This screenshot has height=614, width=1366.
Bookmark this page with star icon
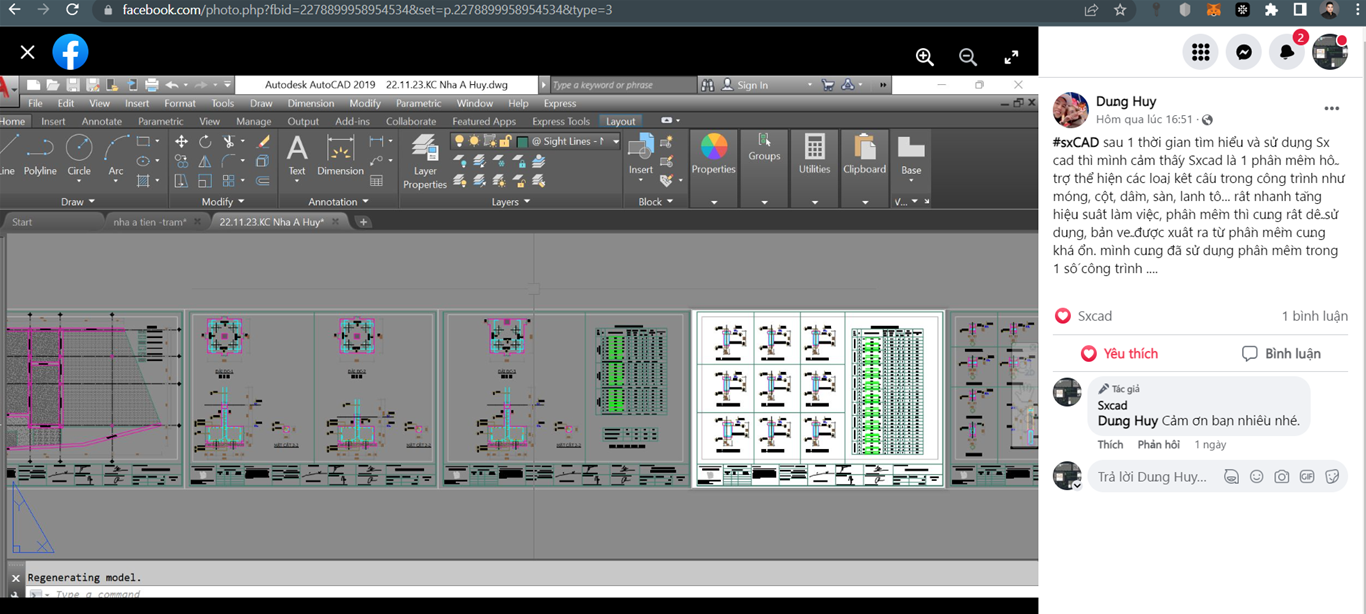pyautogui.click(x=1120, y=10)
